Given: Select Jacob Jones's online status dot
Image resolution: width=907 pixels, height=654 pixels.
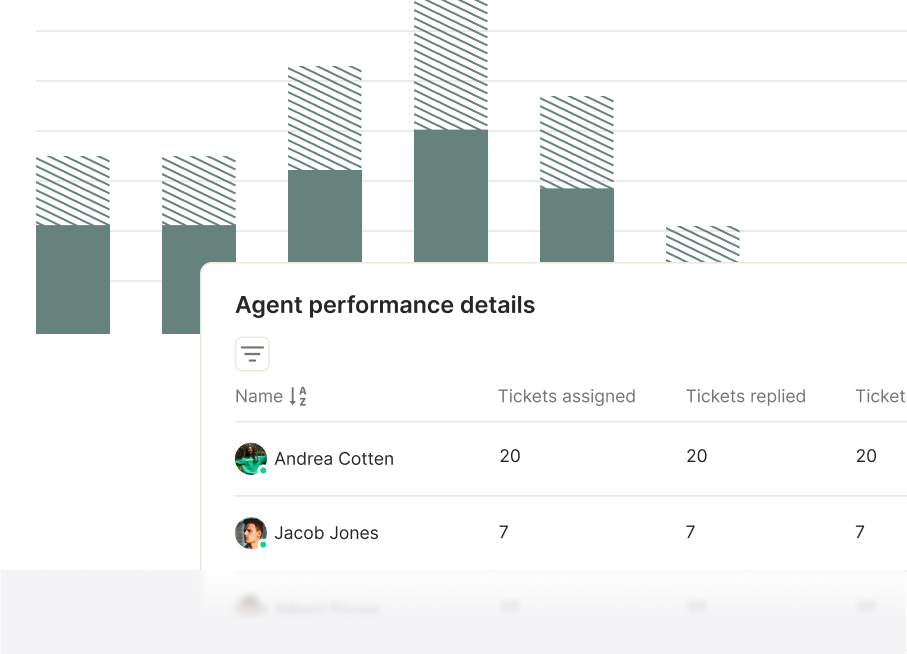Looking at the screenshot, I should click(263, 545).
